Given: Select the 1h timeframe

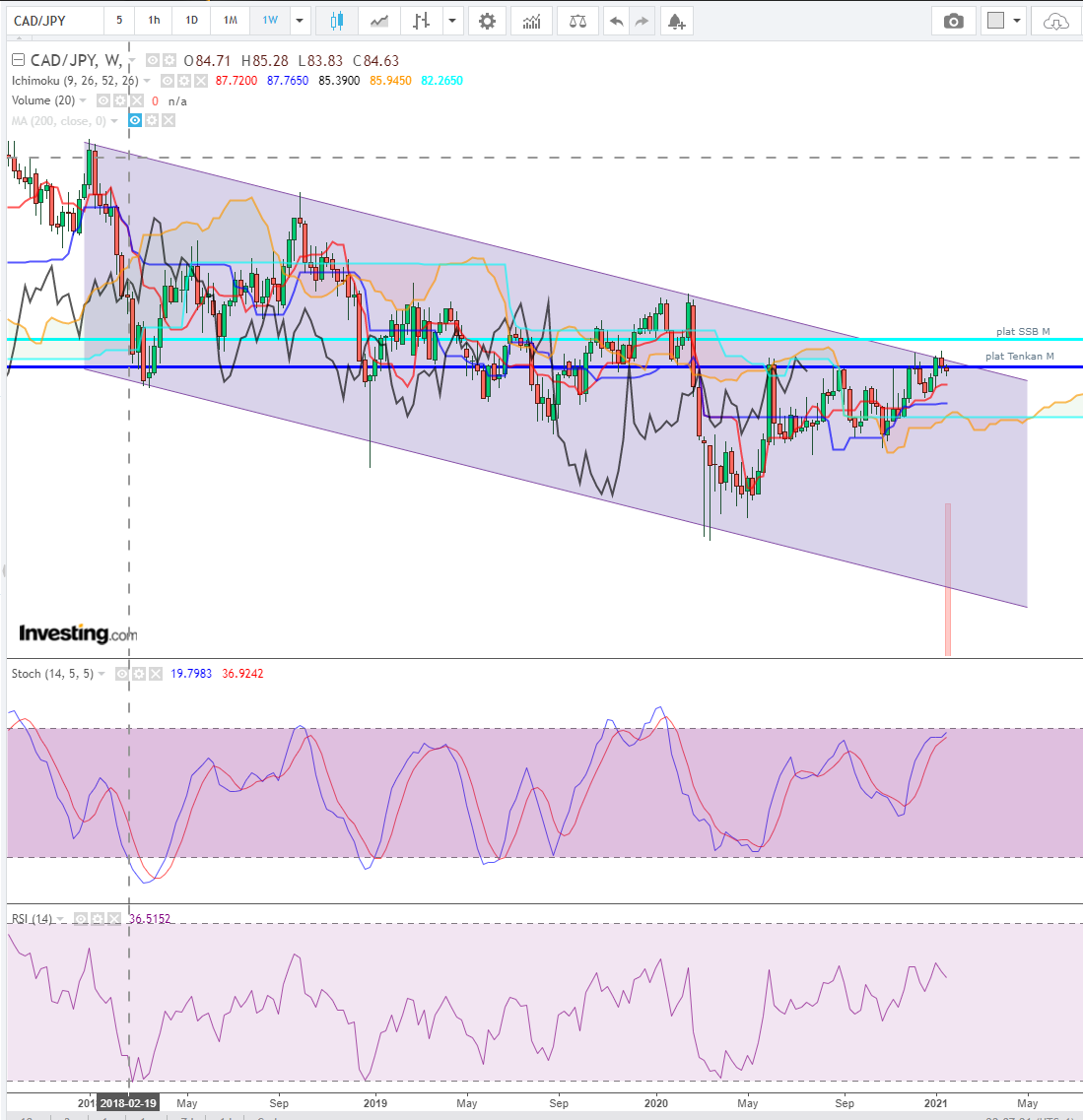Looking at the screenshot, I should tap(154, 21).
